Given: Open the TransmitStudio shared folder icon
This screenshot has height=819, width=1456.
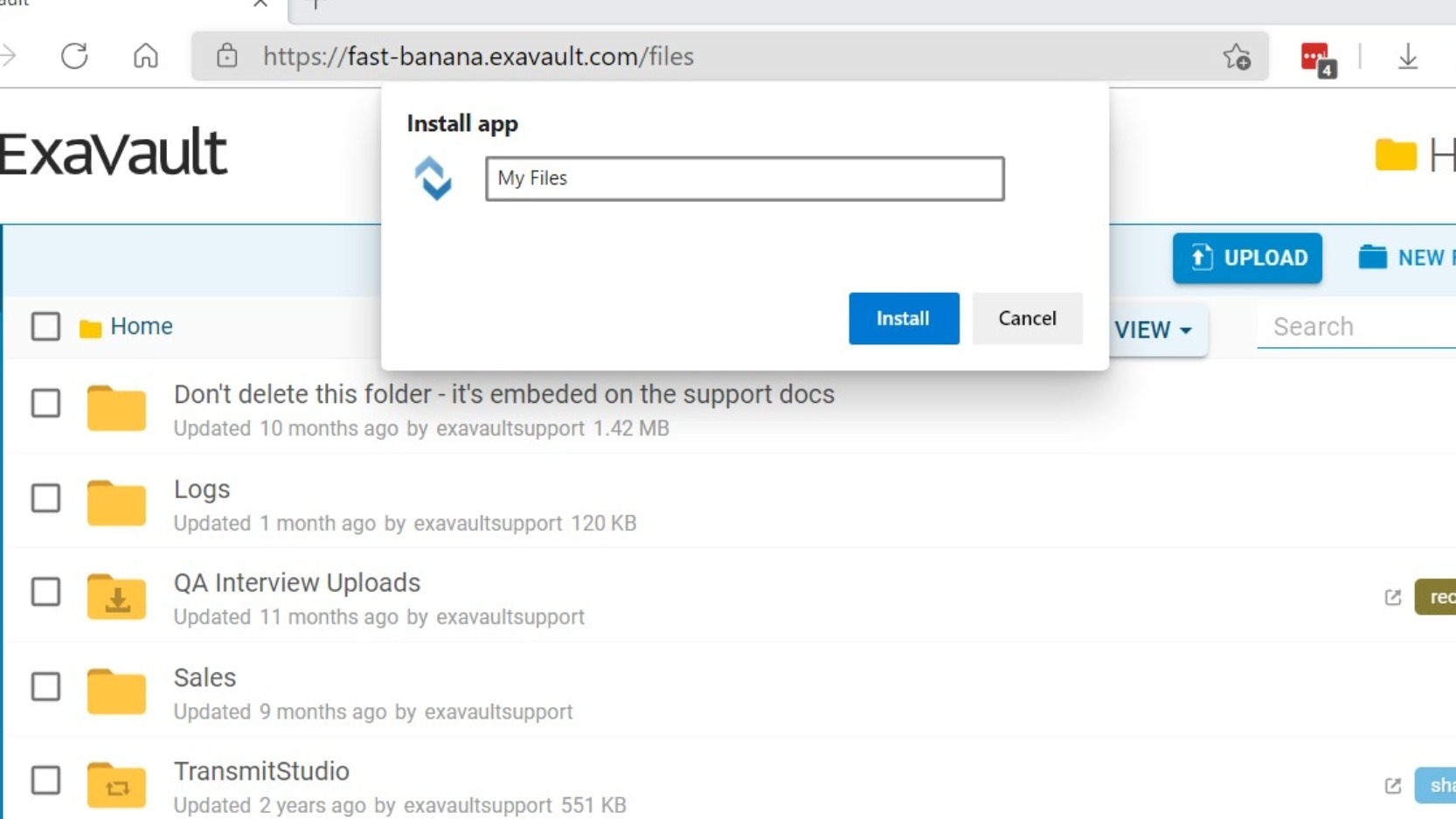Looking at the screenshot, I should [116, 785].
